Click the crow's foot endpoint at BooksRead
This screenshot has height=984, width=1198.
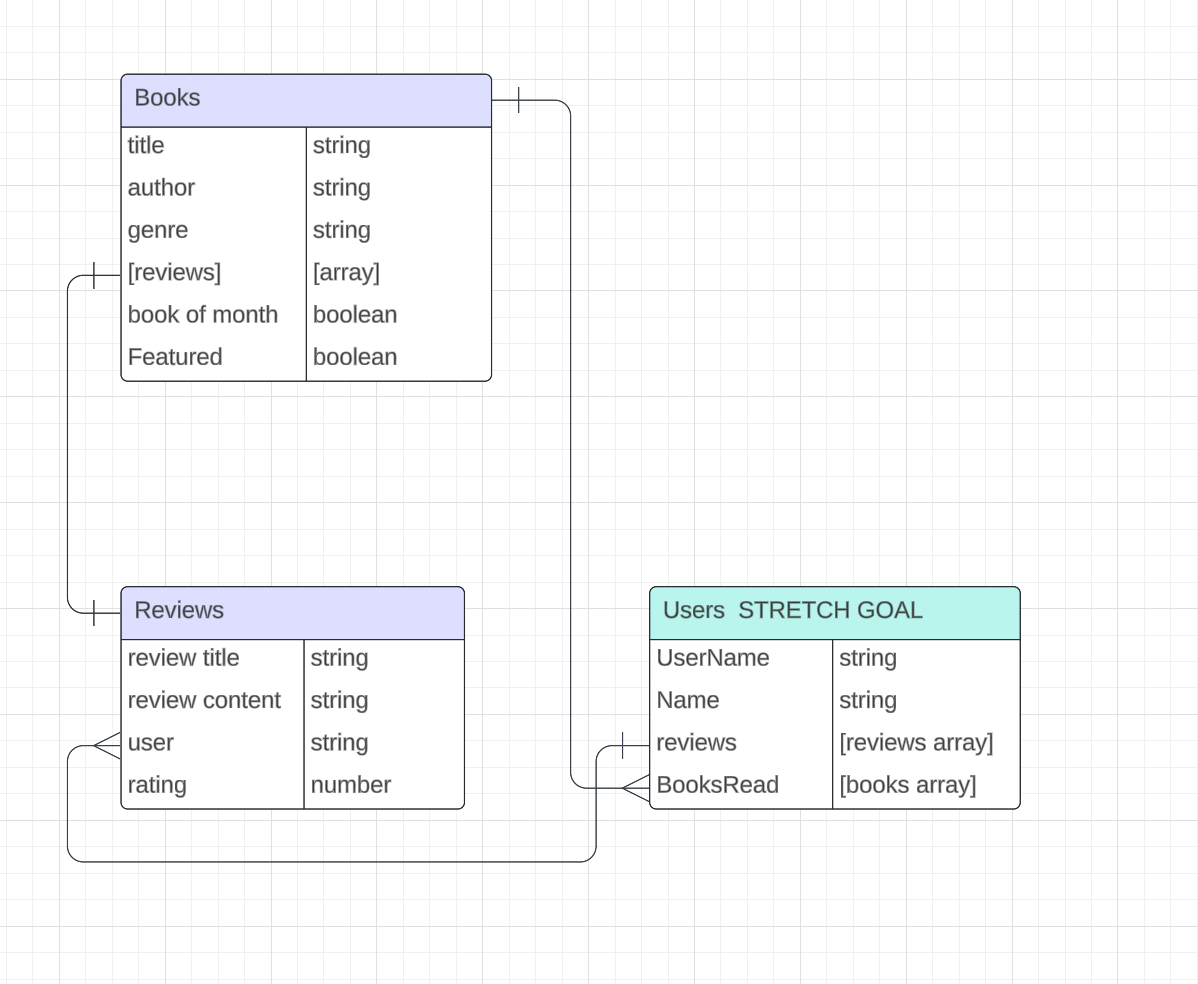pyautogui.click(x=636, y=788)
